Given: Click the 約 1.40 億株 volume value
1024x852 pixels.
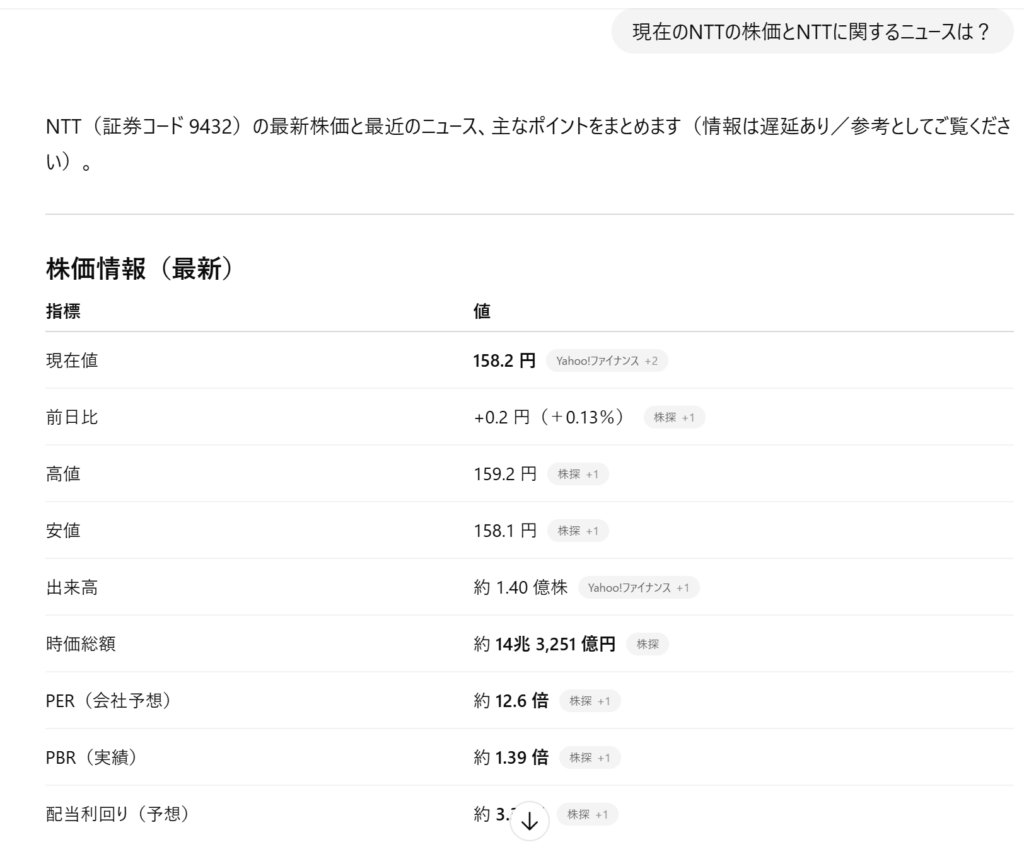Looking at the screenshot, I should pyautogui.click(x=520, y=588).
